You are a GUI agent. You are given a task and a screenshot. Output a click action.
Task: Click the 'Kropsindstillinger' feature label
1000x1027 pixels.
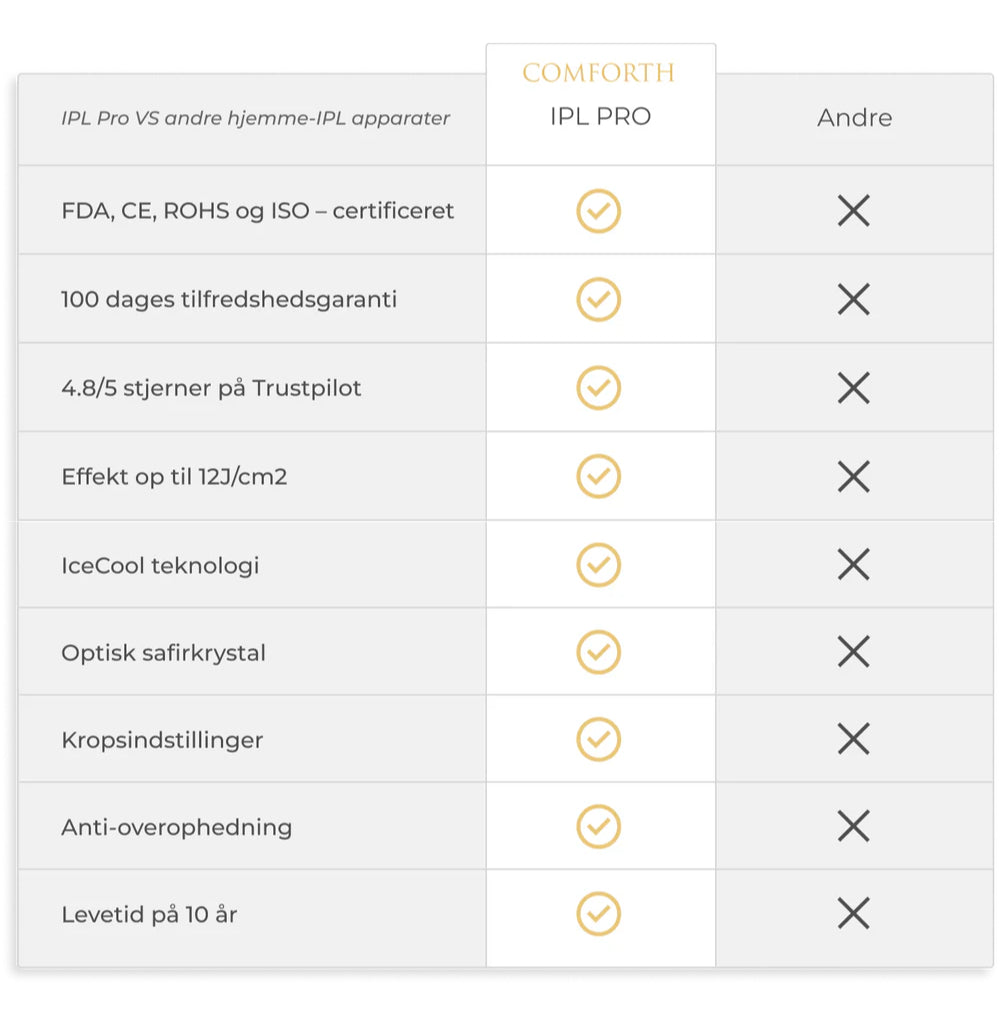(x=162, y=740)
